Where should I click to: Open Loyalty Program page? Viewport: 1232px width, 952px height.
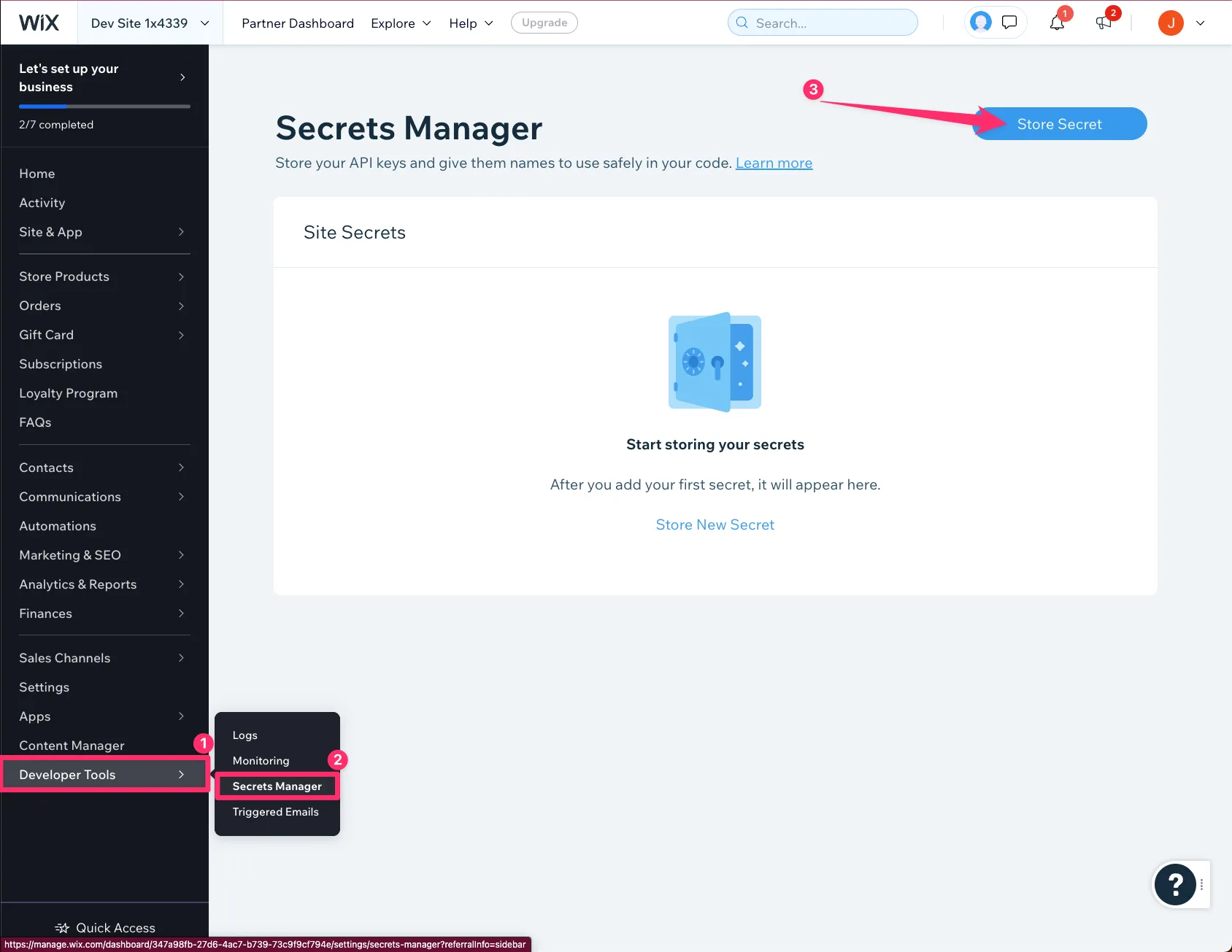pos(69,393)
